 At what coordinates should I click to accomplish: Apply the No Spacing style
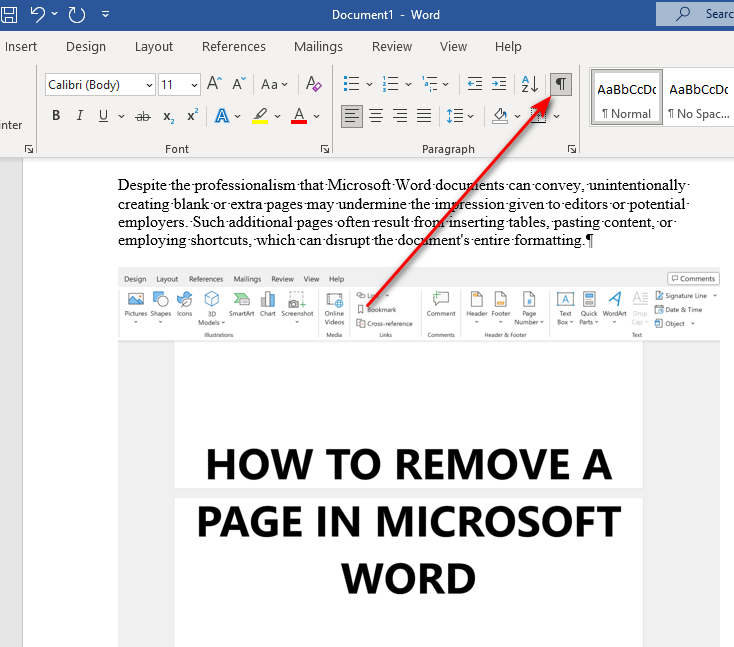click(699, 98)
